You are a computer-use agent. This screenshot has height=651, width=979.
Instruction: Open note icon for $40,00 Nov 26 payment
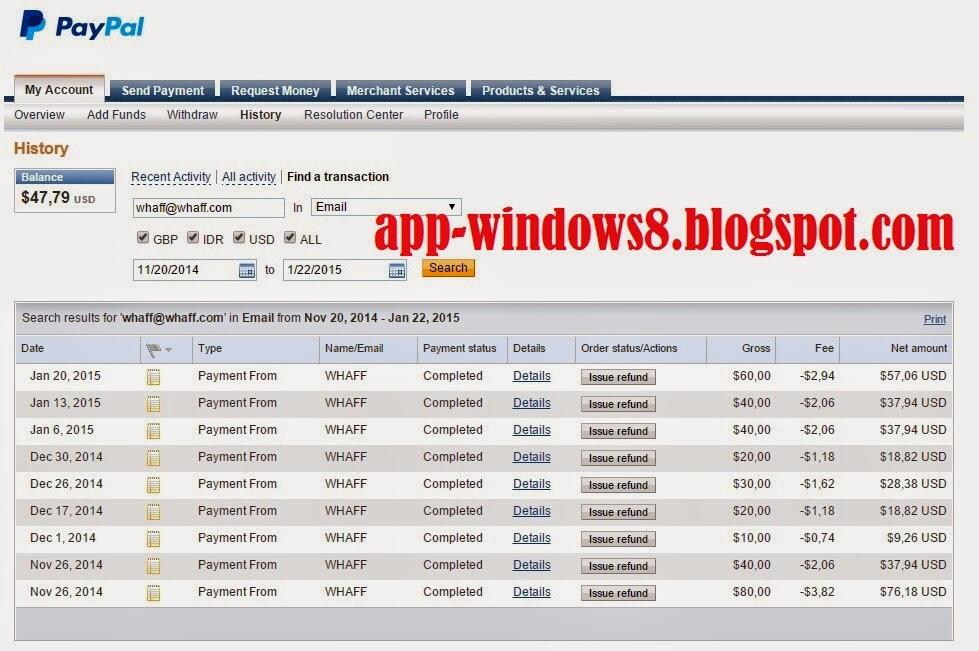[x=153, y=565]
